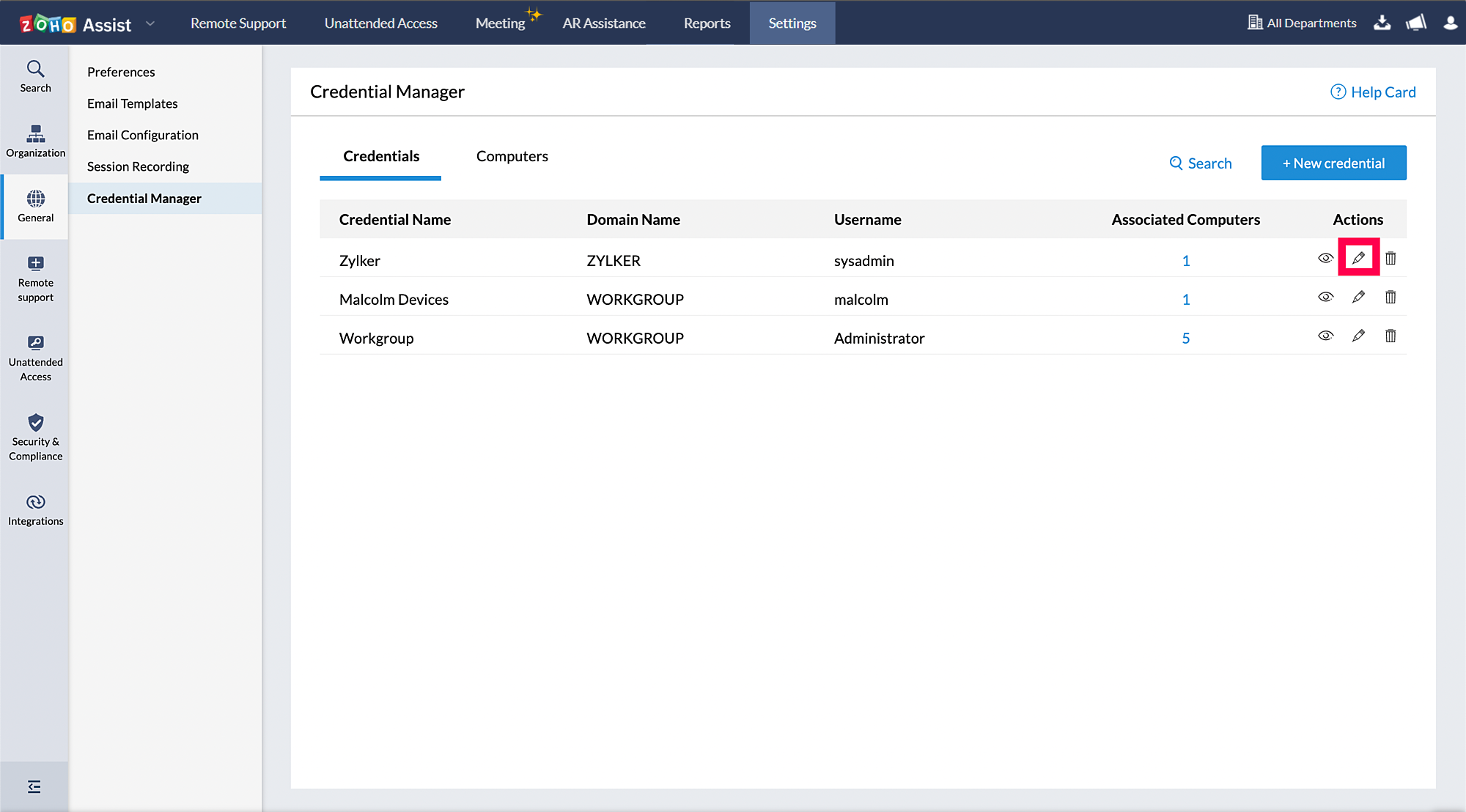Open the Reports menu in top navigation

coord(707,23)
